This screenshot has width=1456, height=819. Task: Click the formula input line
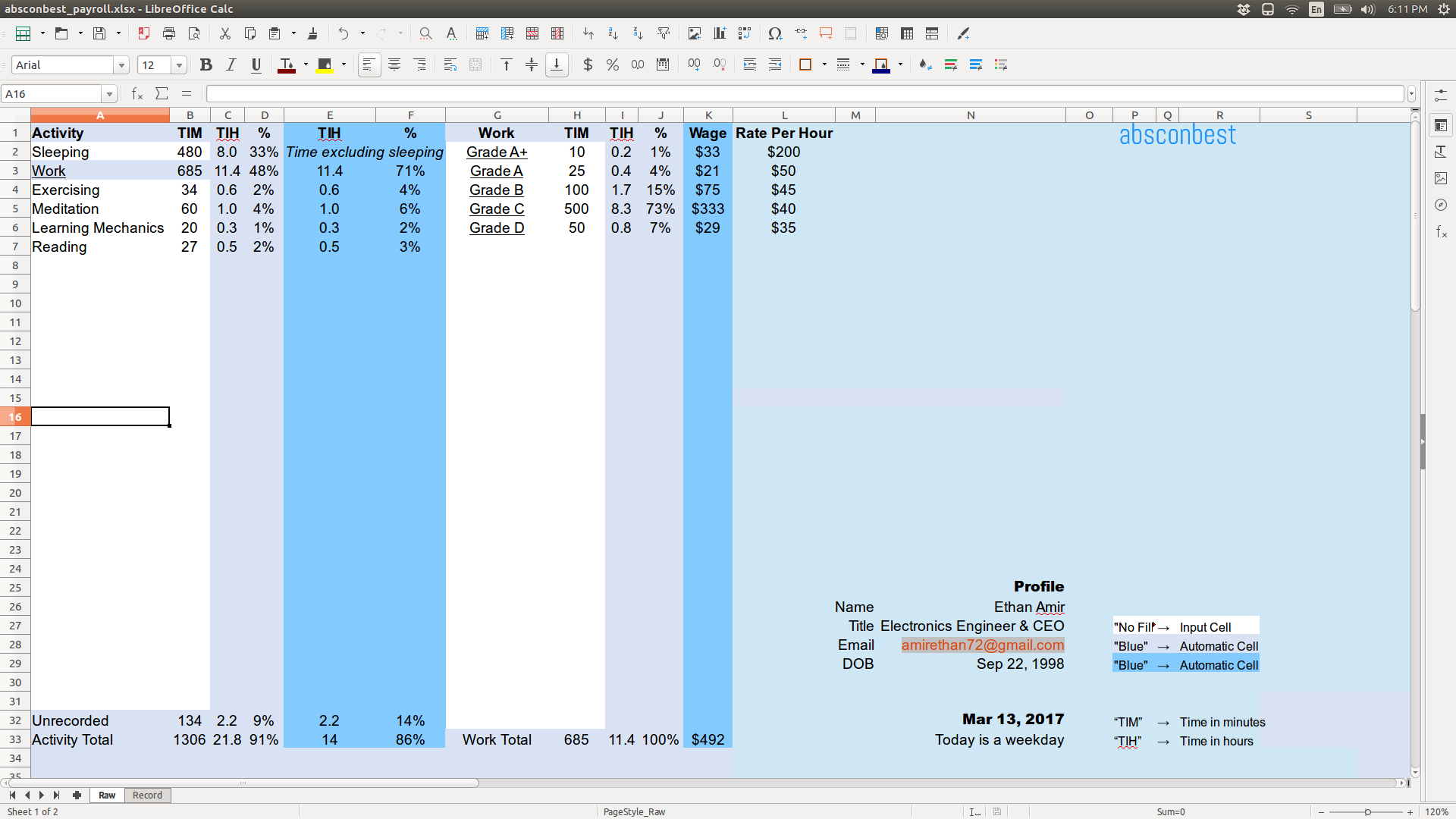pos(805,94)
